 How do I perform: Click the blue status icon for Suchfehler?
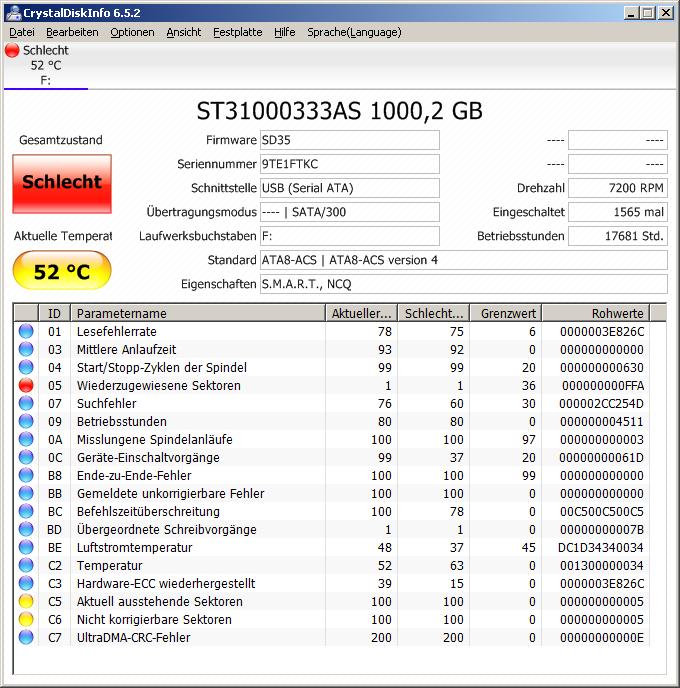click(x=26, y=403)
